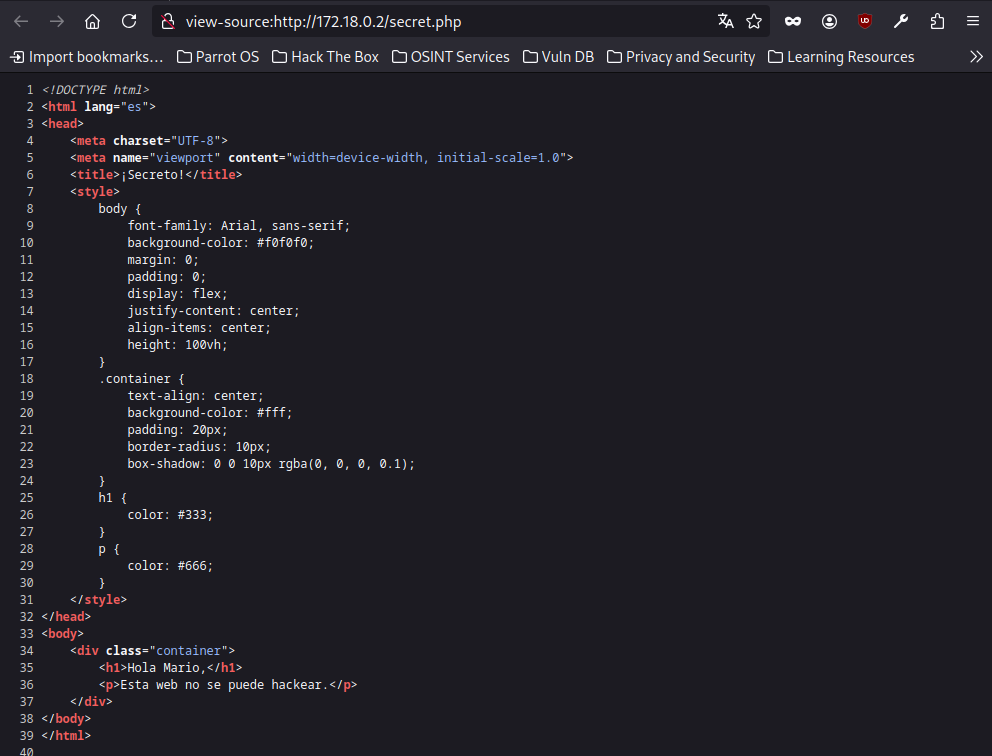Image resolution: width=992 pixels, height=756 pixels.
Task: Open the hamburger application menu
Action: click(x=972, y=21)
